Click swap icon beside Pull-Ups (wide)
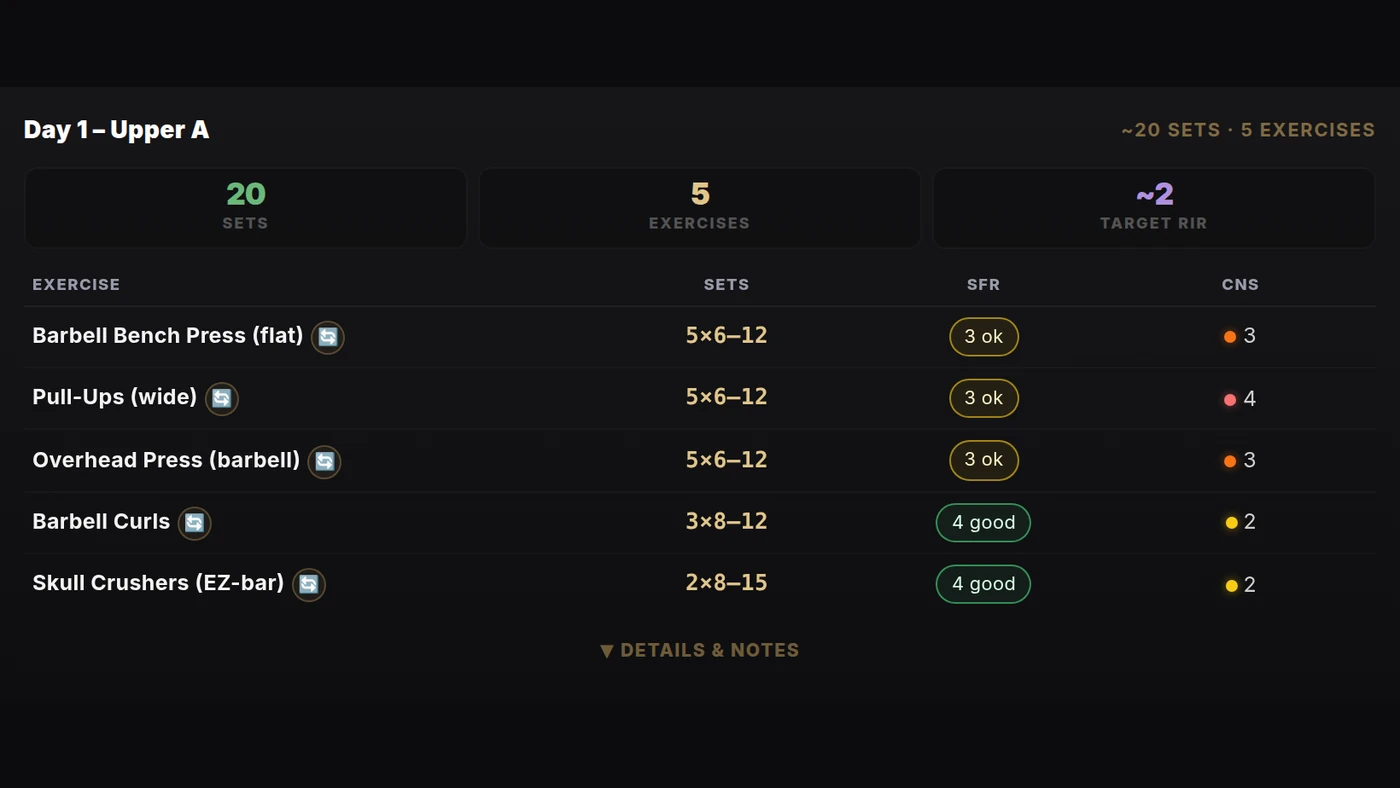The height and width of the screenshot is (788, 1400). pos(222,398)
